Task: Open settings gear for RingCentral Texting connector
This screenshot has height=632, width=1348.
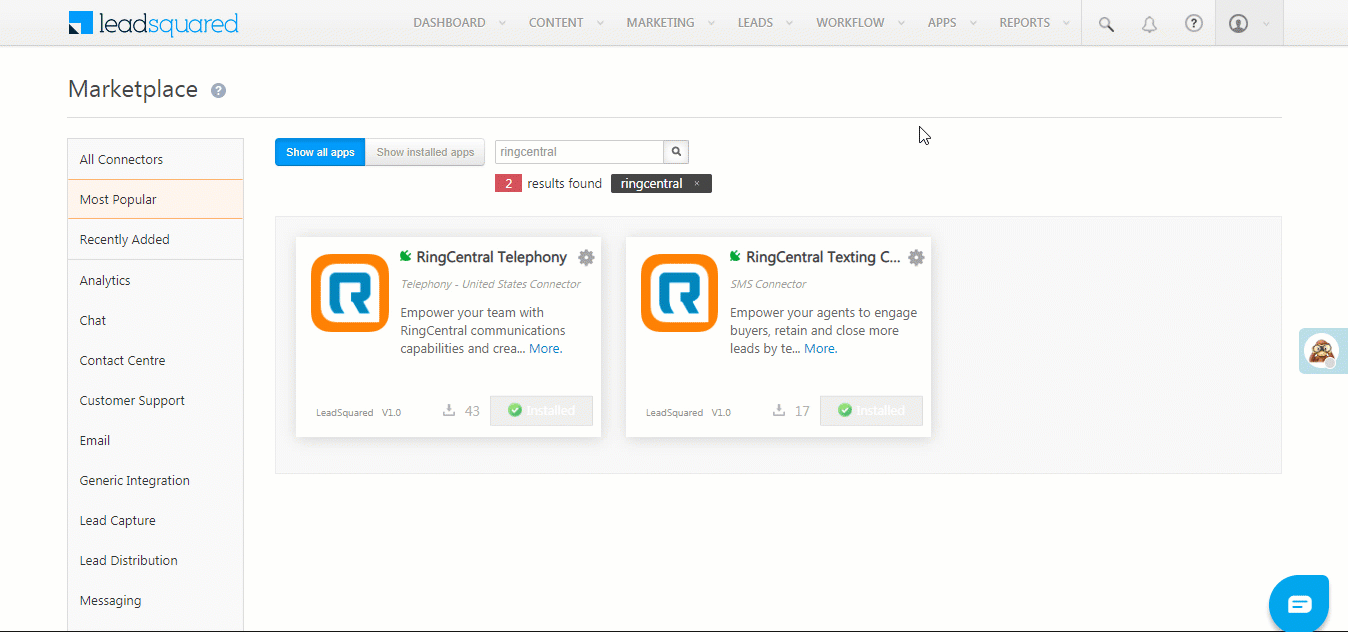Action: point(916,258)
